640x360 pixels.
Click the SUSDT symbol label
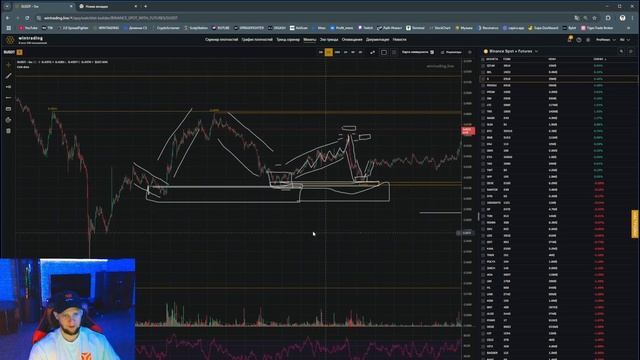[9, 52]
